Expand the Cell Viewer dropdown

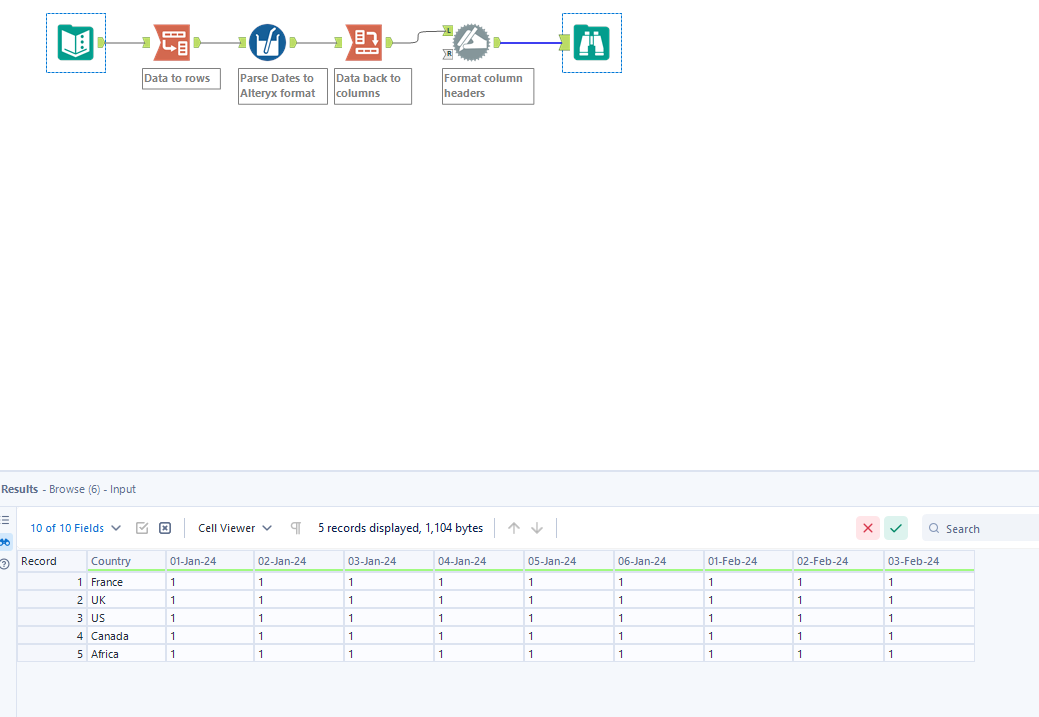pyautogui.click(x=233, y=527)
